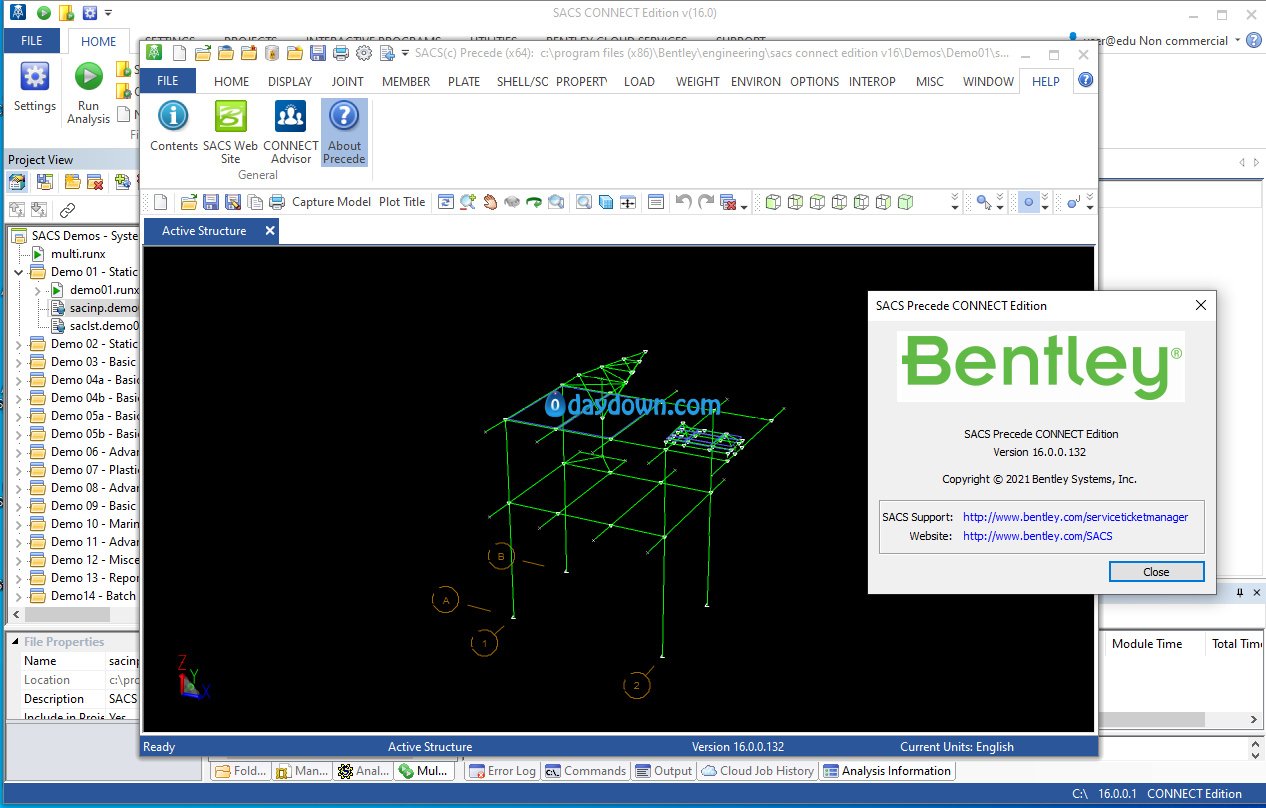Image resolution: width=1266 pixels, height=808 pixels.
Task: Open the user account dropdown arrow
Action: 1238,41
